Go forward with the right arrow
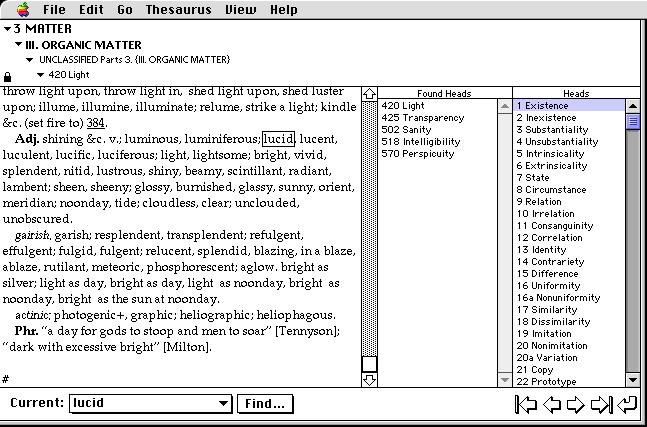 click(575, 404)
